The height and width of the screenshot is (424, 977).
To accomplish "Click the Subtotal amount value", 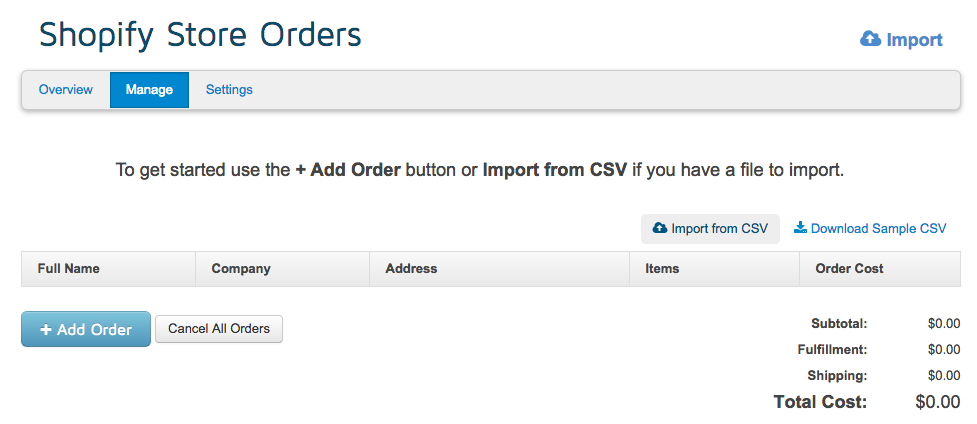I will point(943,323).
